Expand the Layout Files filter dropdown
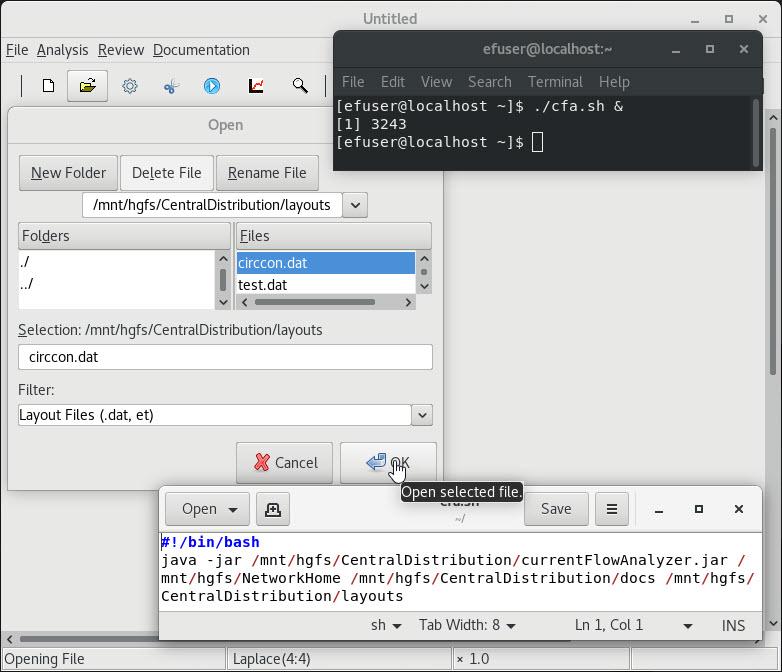The height and width of the screenshot is (672, 782). point(421,415)
